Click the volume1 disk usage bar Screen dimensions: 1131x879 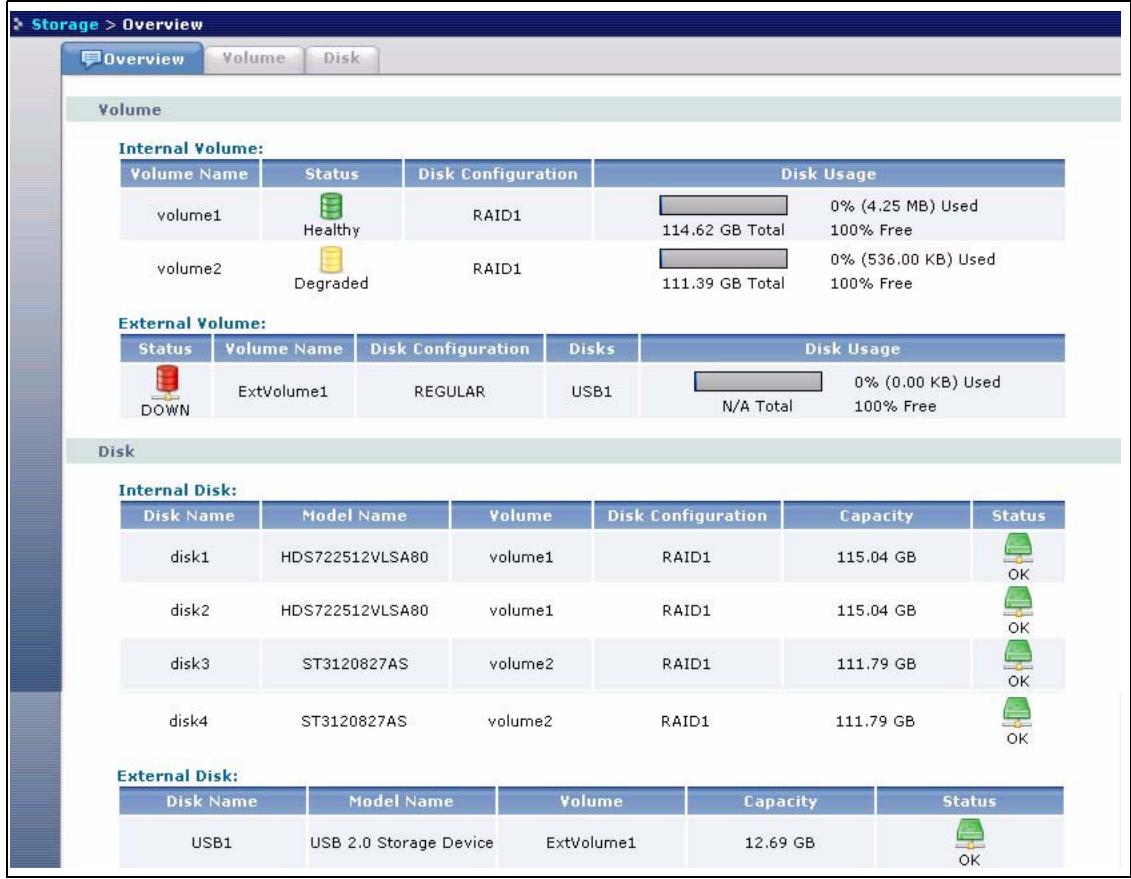click(x=723, y=206)
